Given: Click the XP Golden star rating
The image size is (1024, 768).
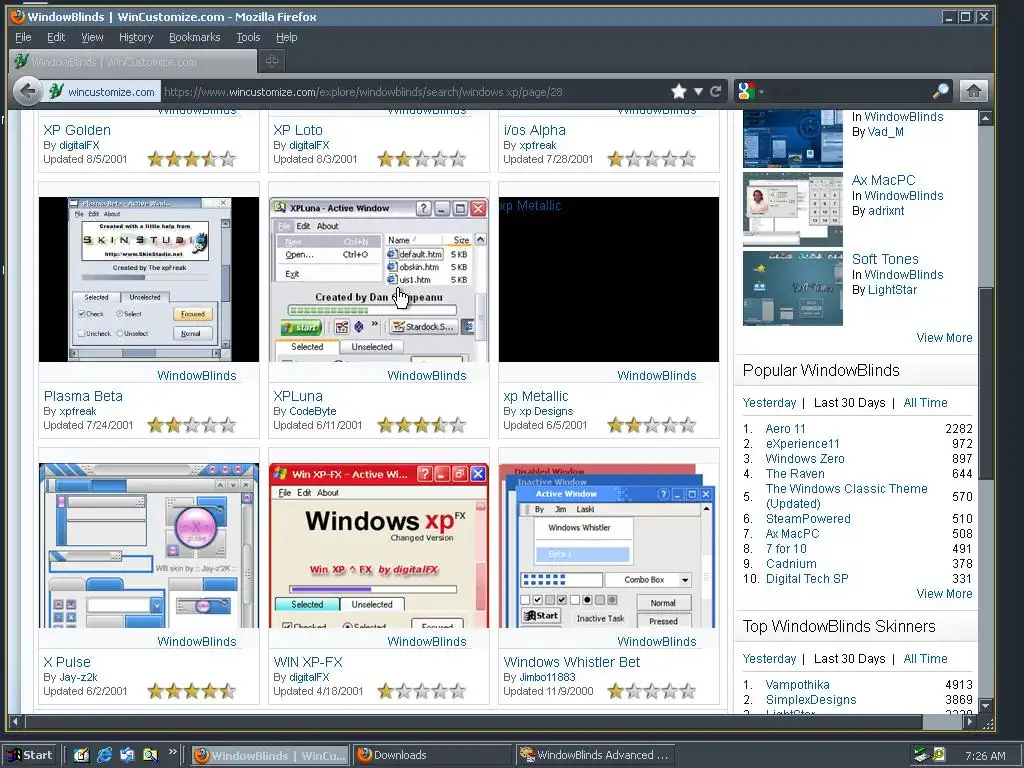Looking at the screenshot, I should click(x=191, y=159).
